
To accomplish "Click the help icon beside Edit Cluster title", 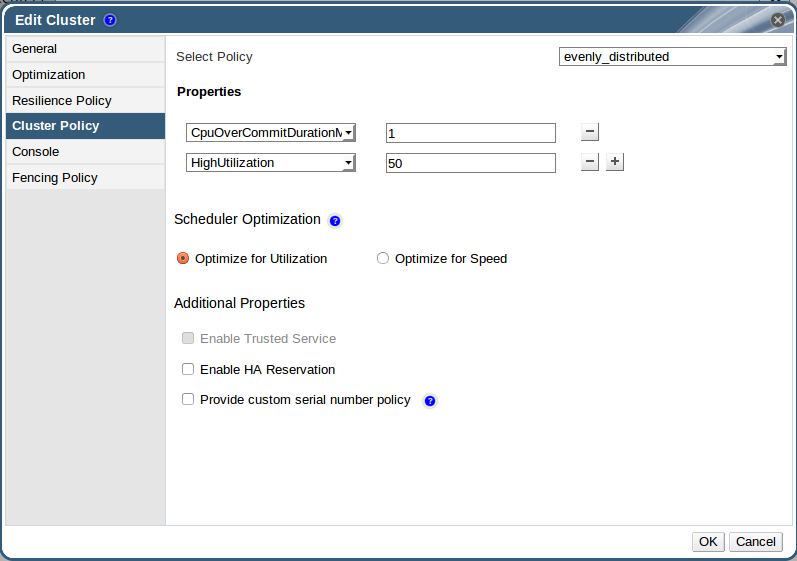I will pyautogui.click(x=110, y=20).
